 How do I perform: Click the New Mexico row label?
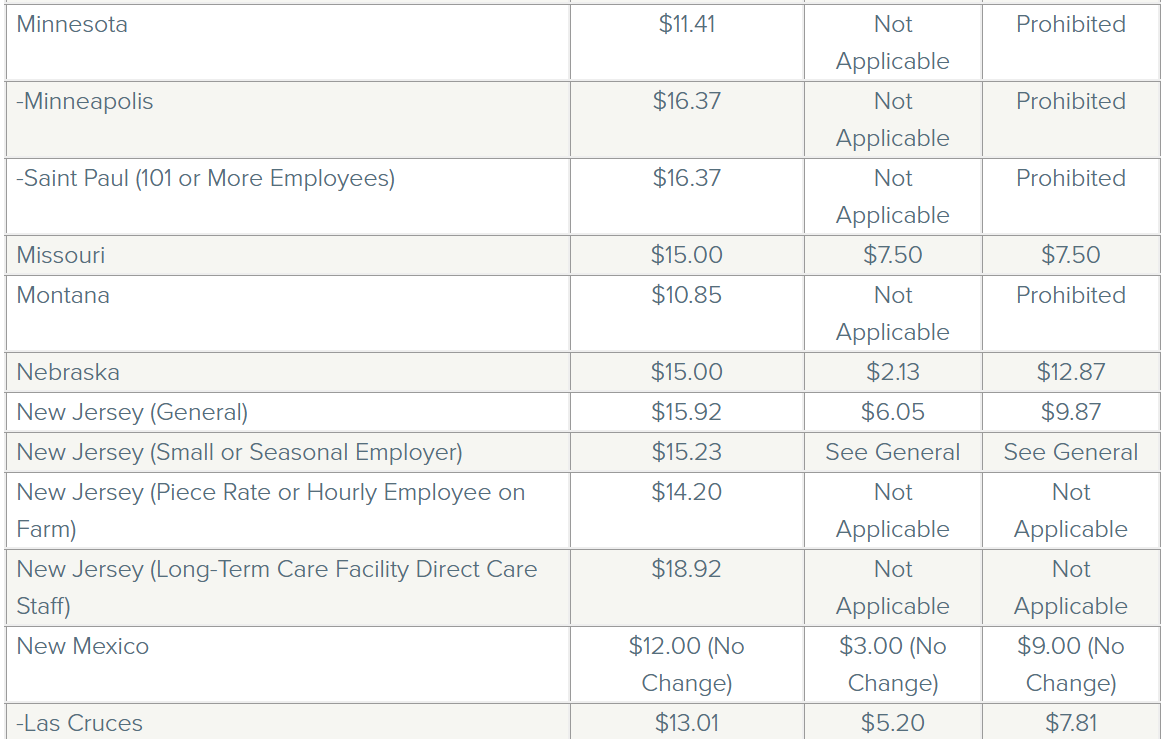(83, 647)
